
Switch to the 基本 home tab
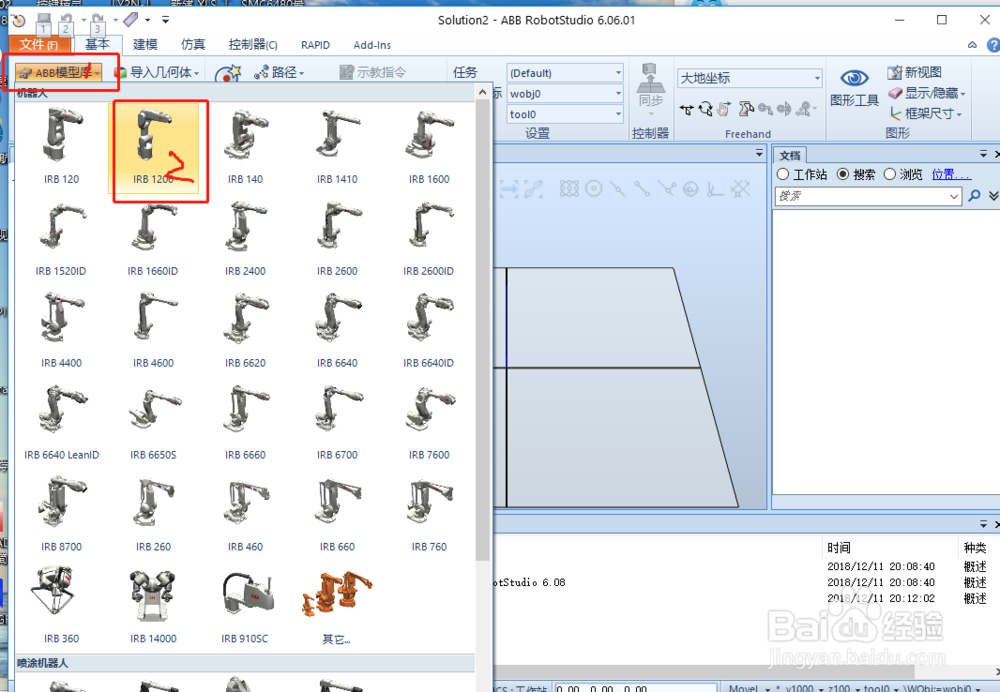pos(97,44)
